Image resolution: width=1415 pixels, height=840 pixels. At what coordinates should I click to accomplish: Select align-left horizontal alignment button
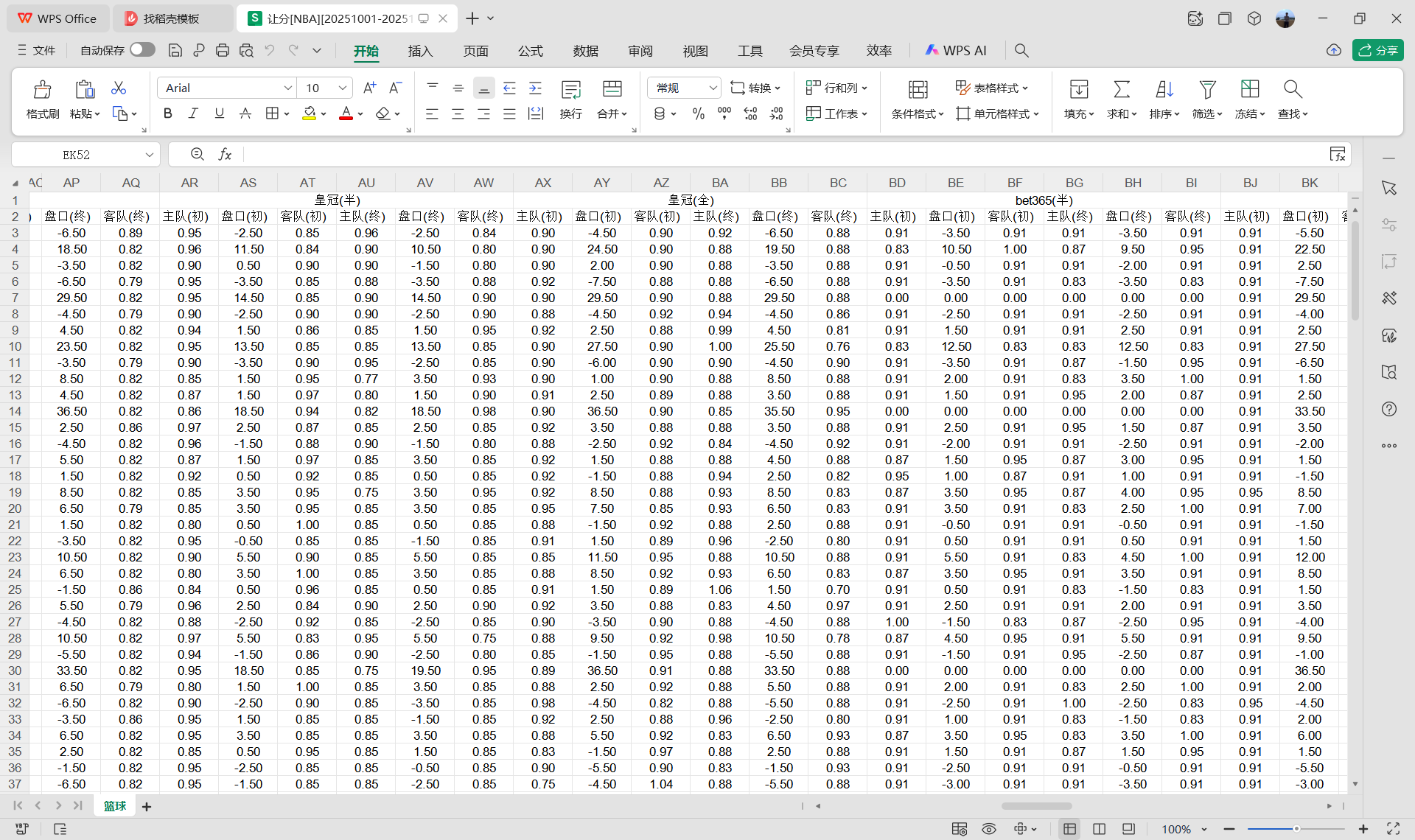(432, 113)
